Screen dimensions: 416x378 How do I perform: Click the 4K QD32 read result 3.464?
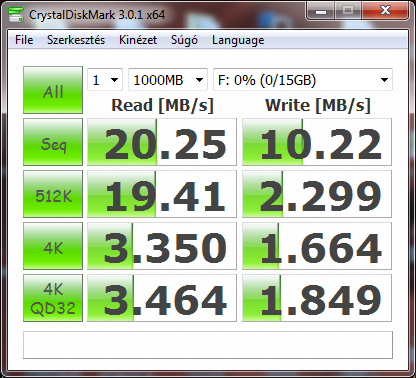tap(162, 298)
